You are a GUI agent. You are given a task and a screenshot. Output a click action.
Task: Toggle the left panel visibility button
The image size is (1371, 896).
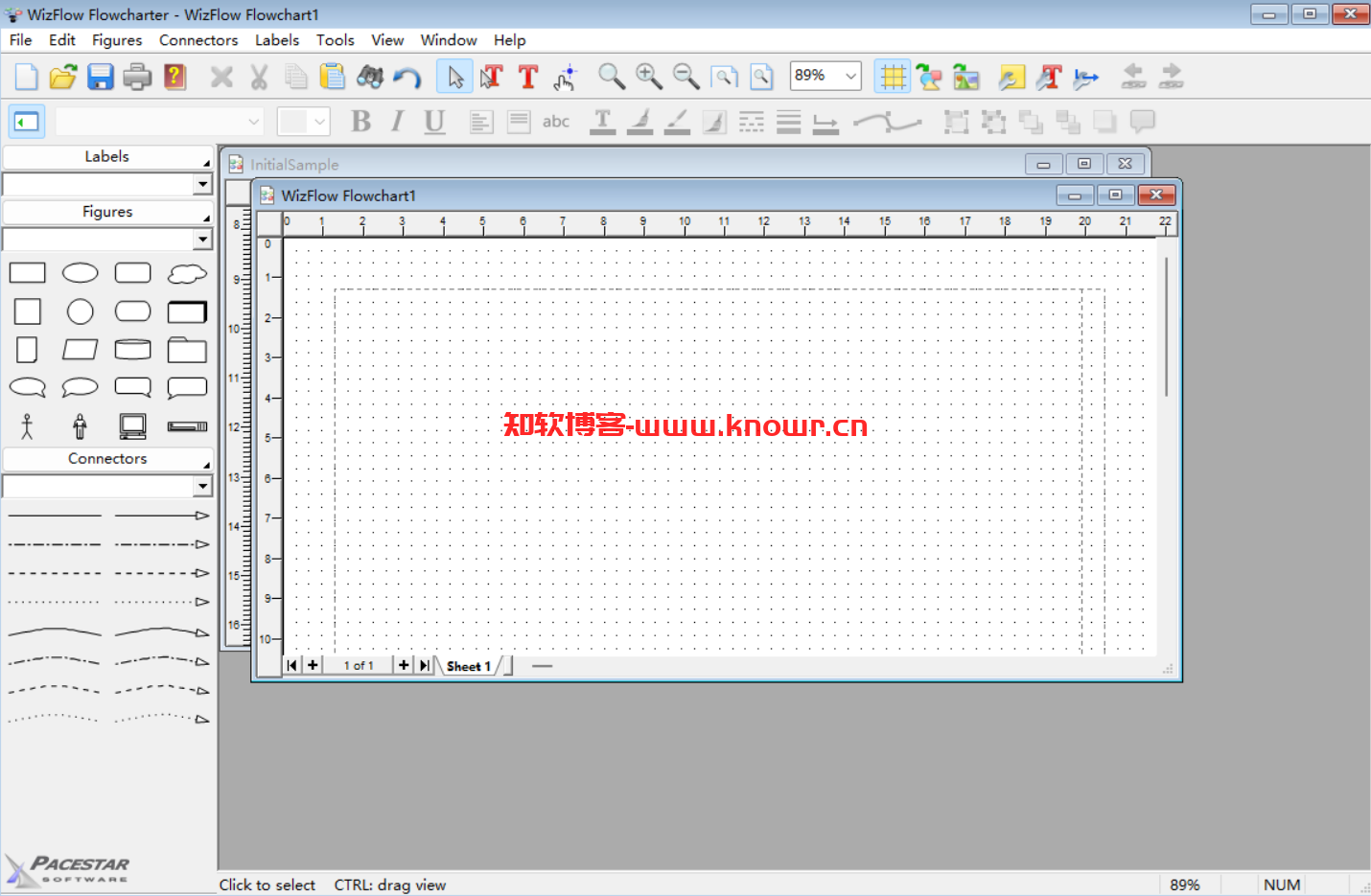(27, 122)
